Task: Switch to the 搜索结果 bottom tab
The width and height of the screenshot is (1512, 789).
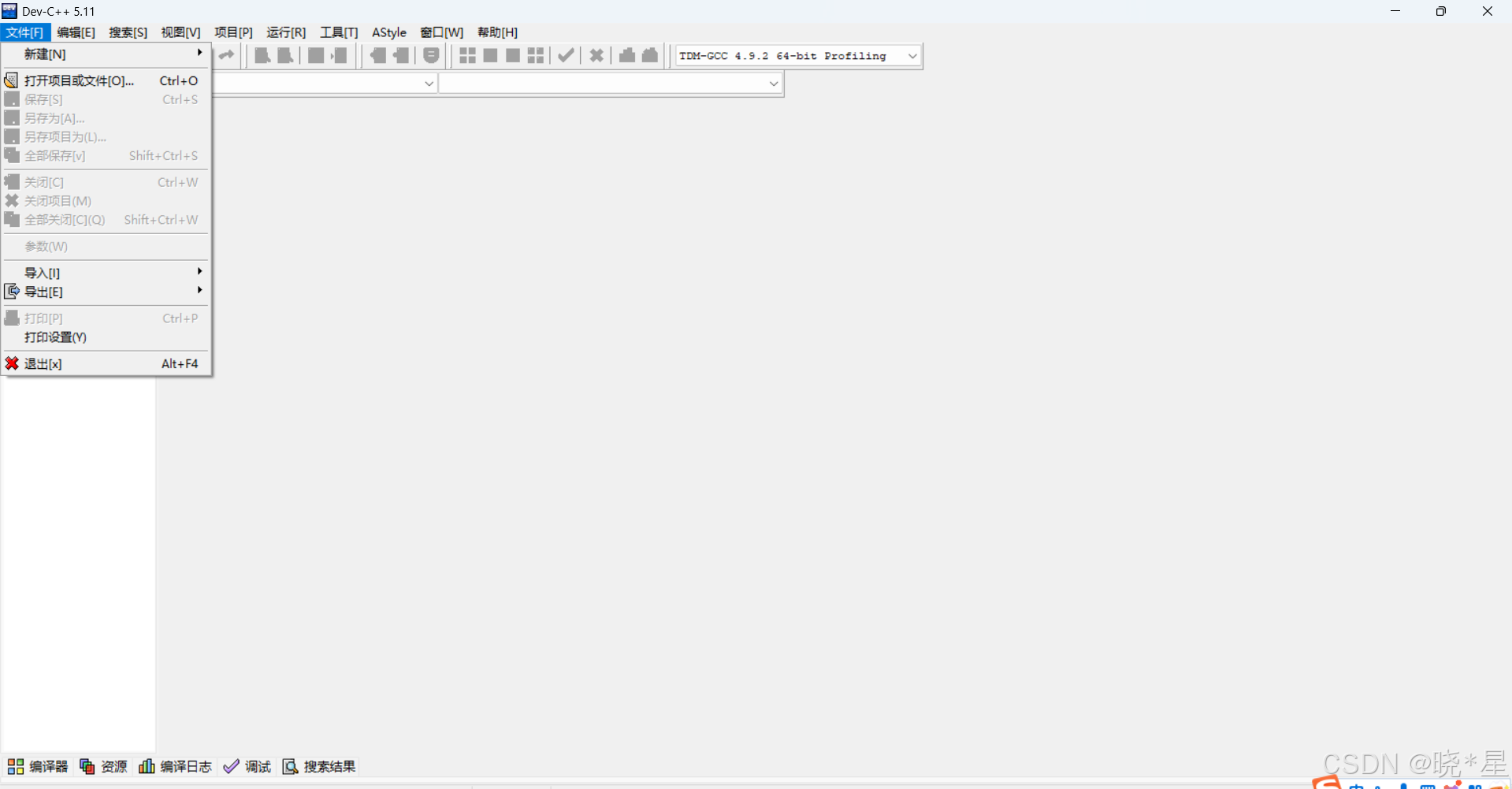Action: click(x=319, y=766)
